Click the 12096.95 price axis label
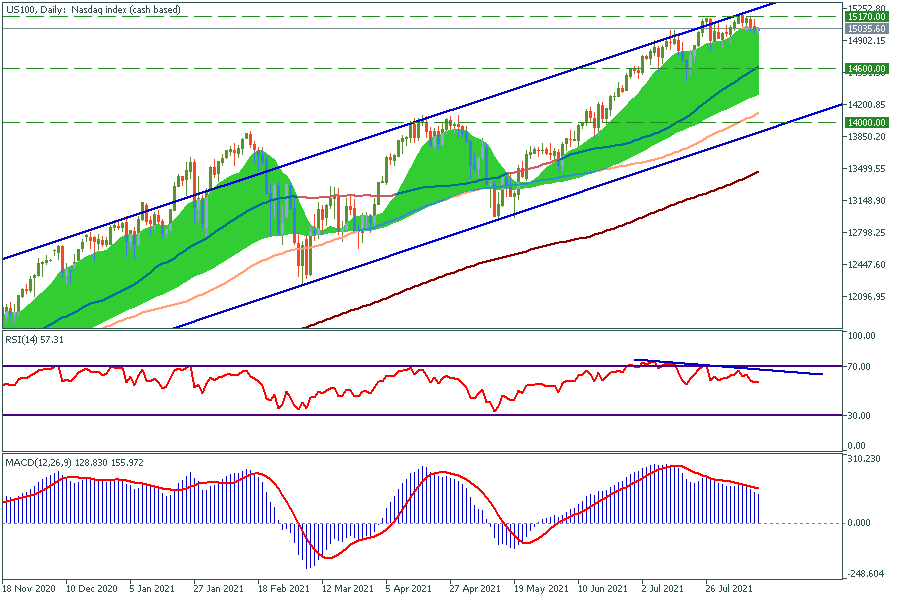The width and height of the screenshot is (900, 600). click(x=866, y=297)
